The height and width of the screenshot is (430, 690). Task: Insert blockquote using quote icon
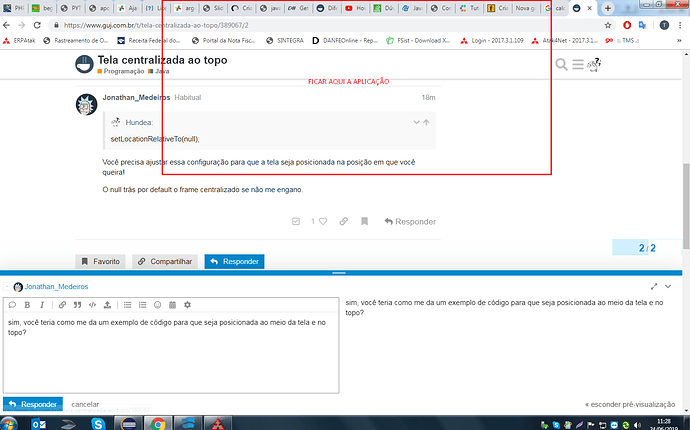pos(77,305)
